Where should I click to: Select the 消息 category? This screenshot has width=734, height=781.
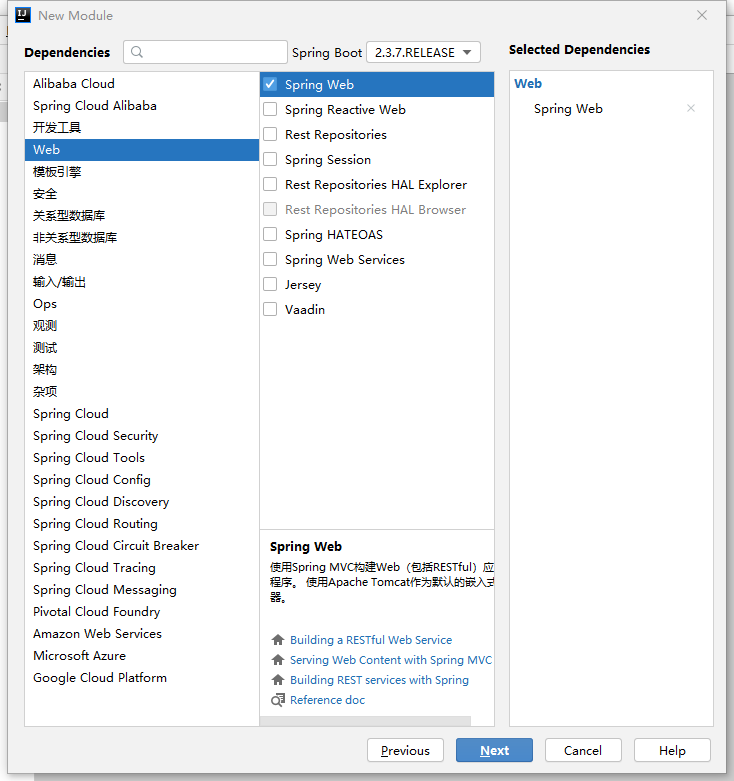click(142, 260)
